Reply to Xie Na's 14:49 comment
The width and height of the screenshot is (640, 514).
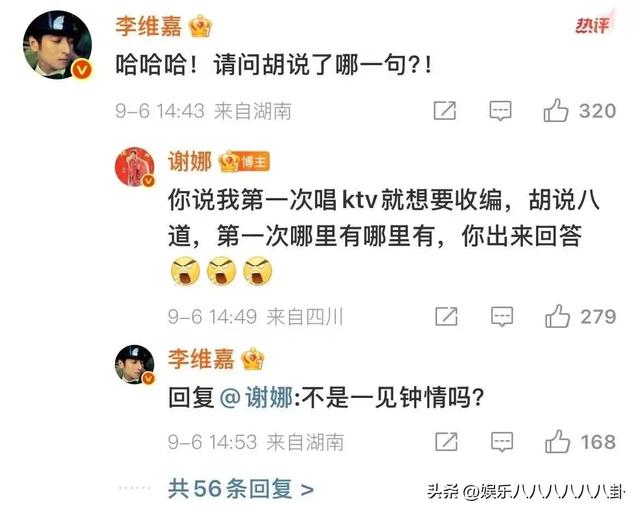click(x=502, y=316)
